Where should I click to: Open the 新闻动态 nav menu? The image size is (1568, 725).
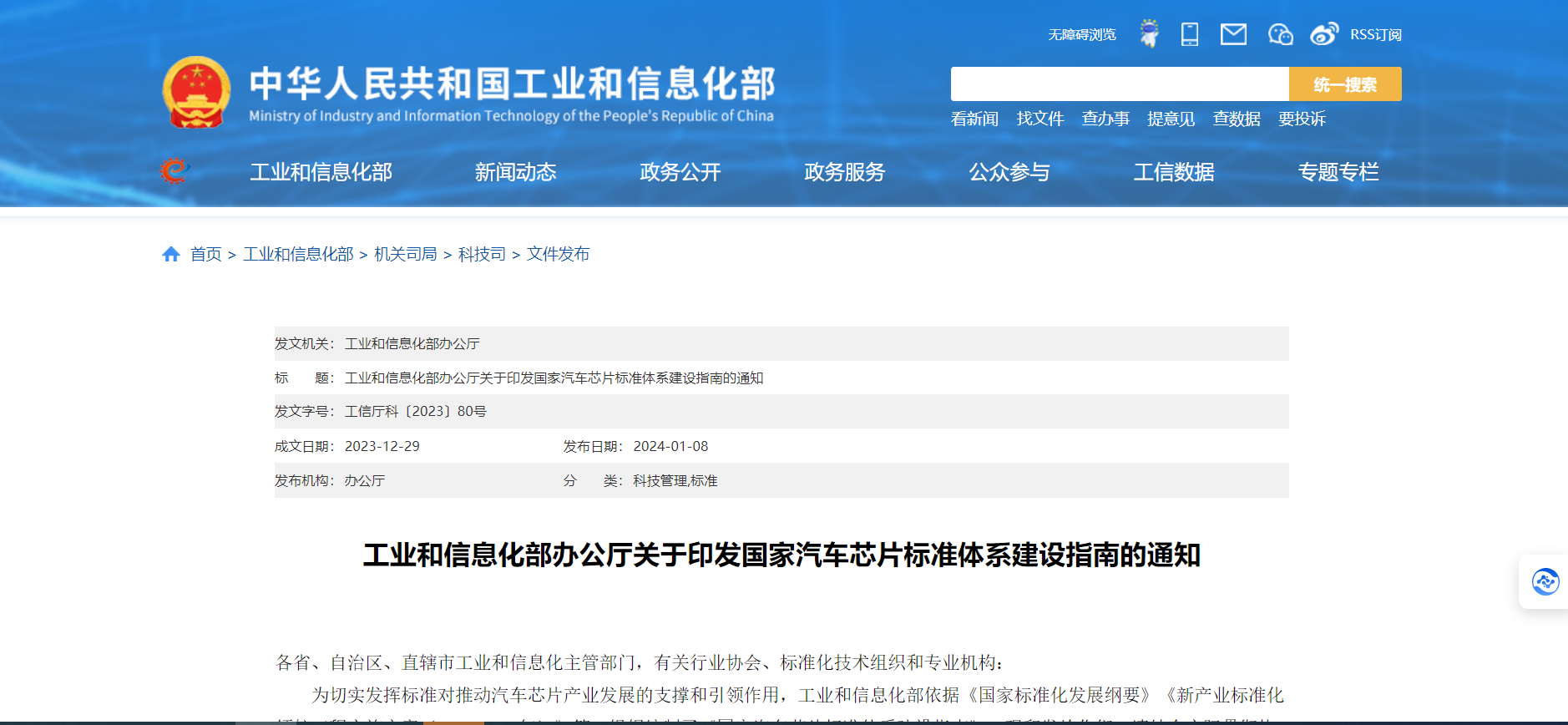click(515, 172)
